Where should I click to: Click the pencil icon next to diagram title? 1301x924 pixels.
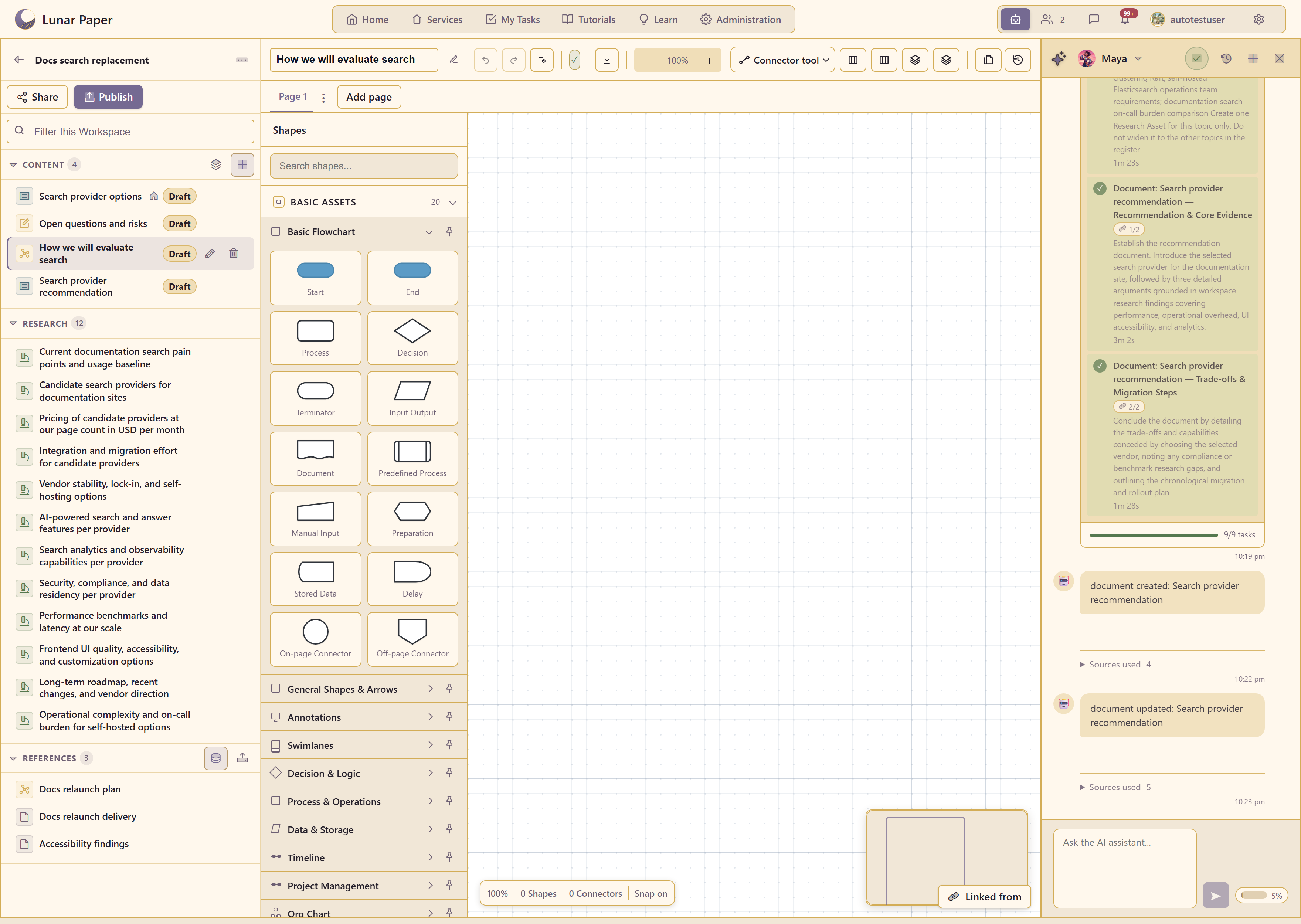454,60
